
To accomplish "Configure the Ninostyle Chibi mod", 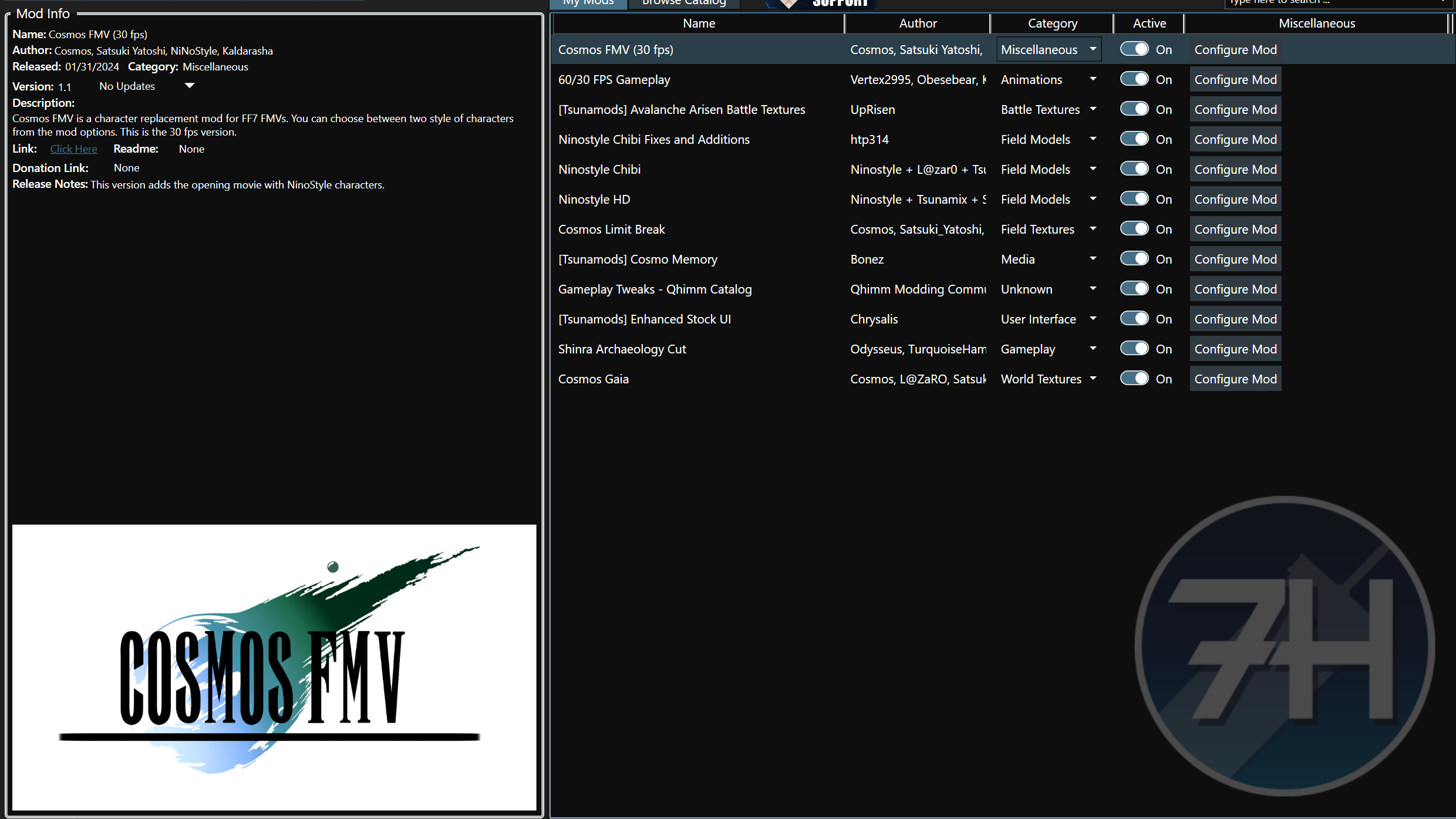I will (x=1235, y=169).
